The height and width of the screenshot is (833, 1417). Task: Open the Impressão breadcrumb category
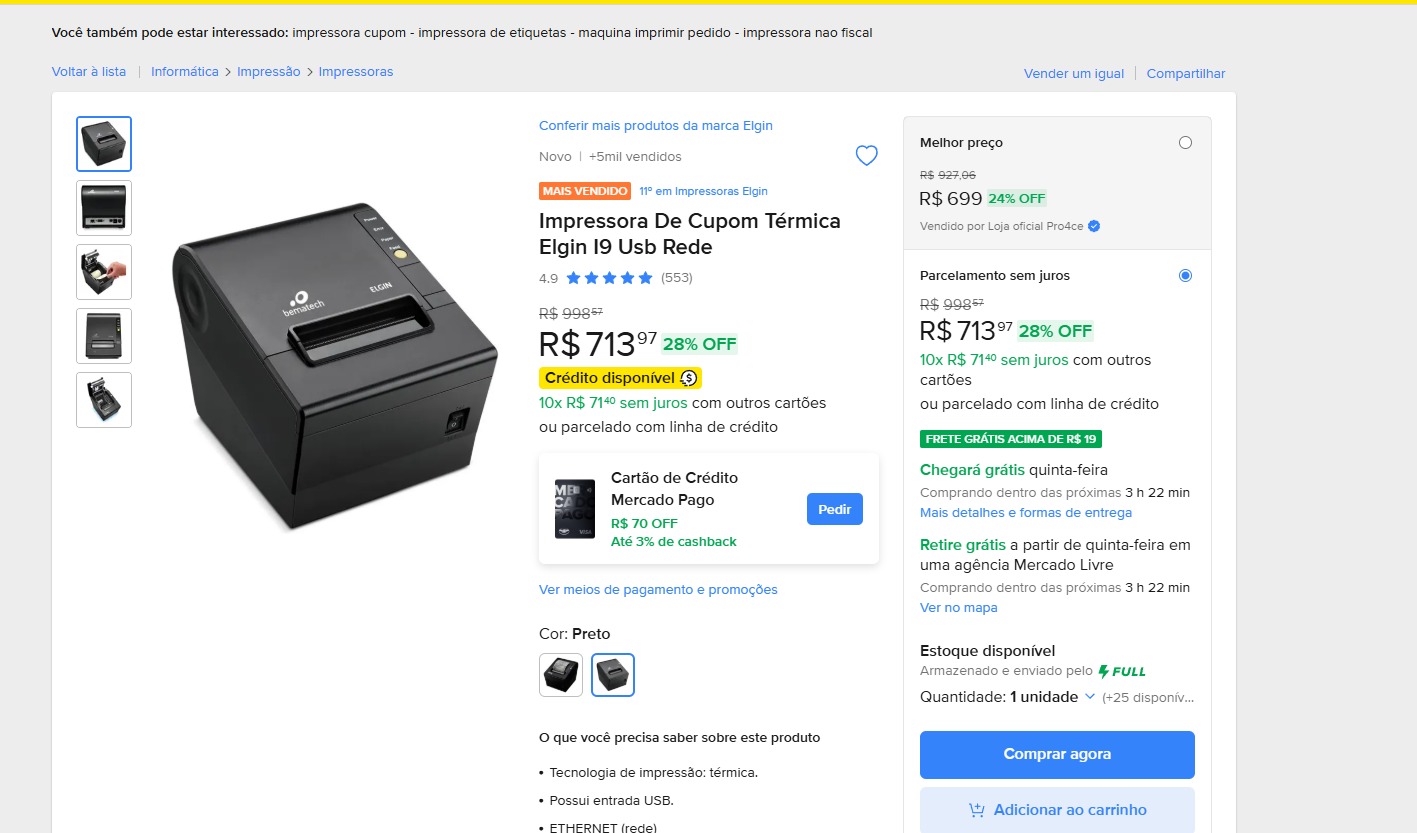click(268, 72)
